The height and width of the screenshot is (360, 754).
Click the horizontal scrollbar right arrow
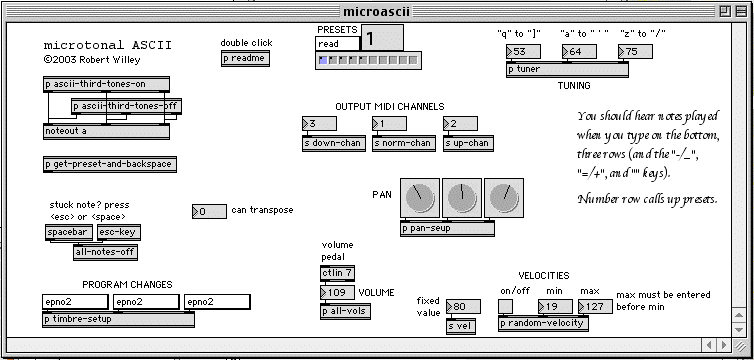(723, 345)
